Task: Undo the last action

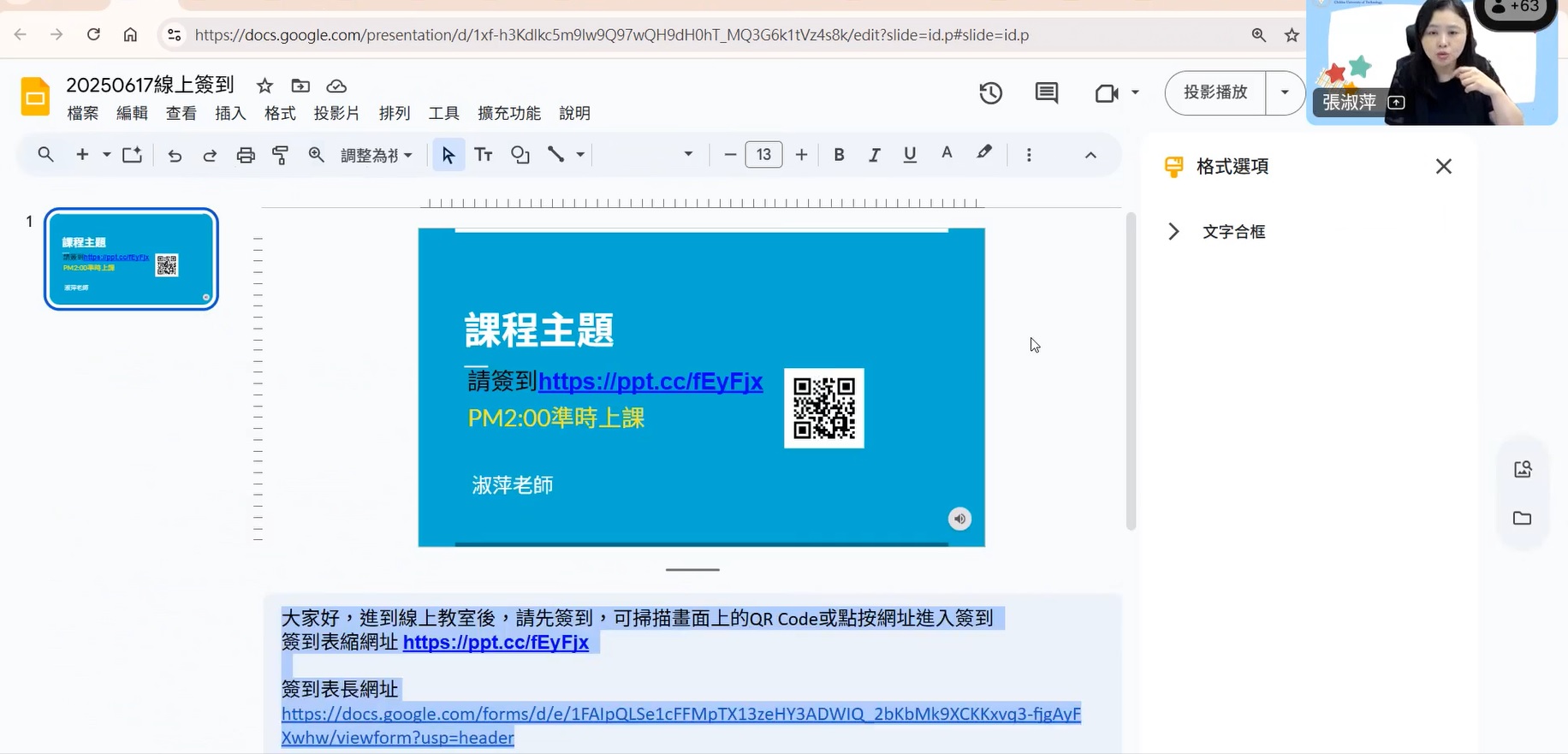Action: [x=175, y=155]
